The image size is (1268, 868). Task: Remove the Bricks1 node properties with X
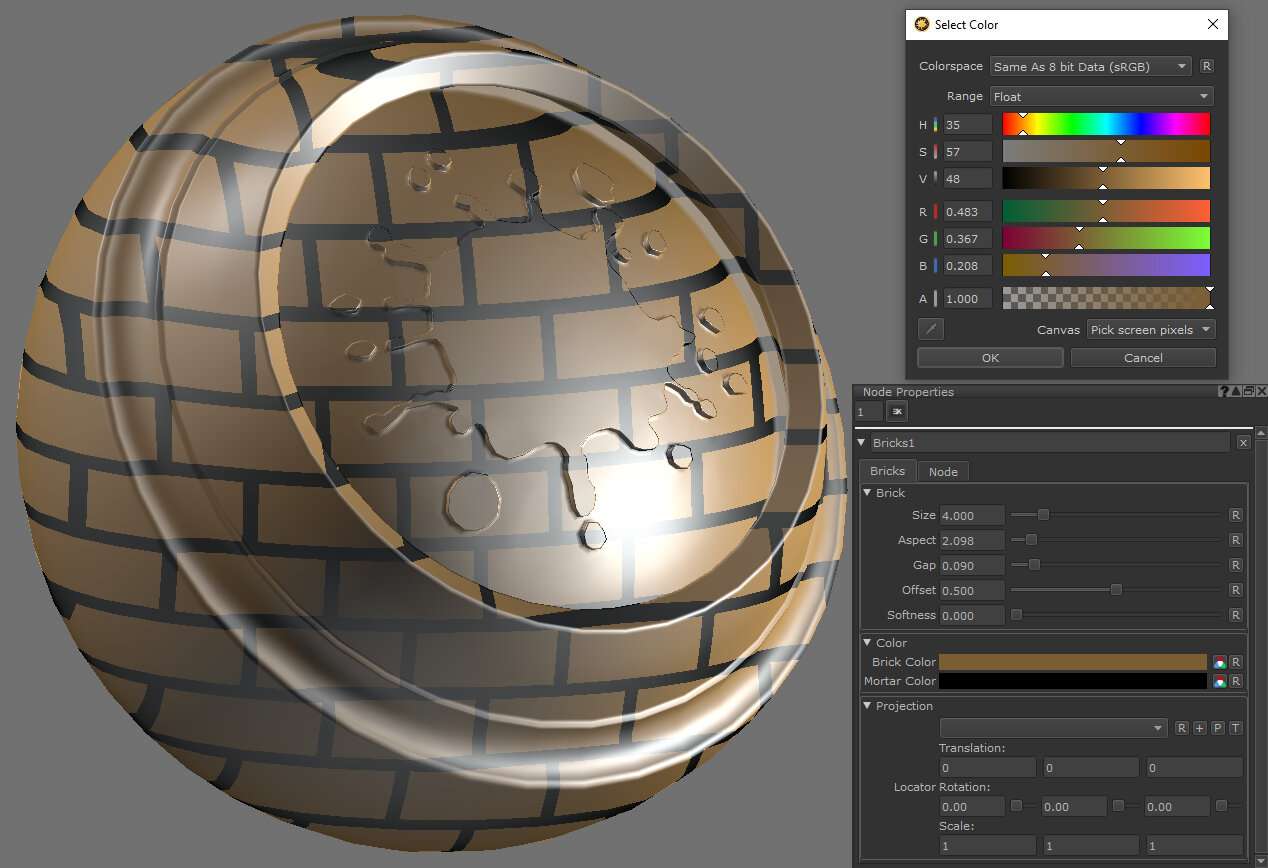(x=1243, y=442)
